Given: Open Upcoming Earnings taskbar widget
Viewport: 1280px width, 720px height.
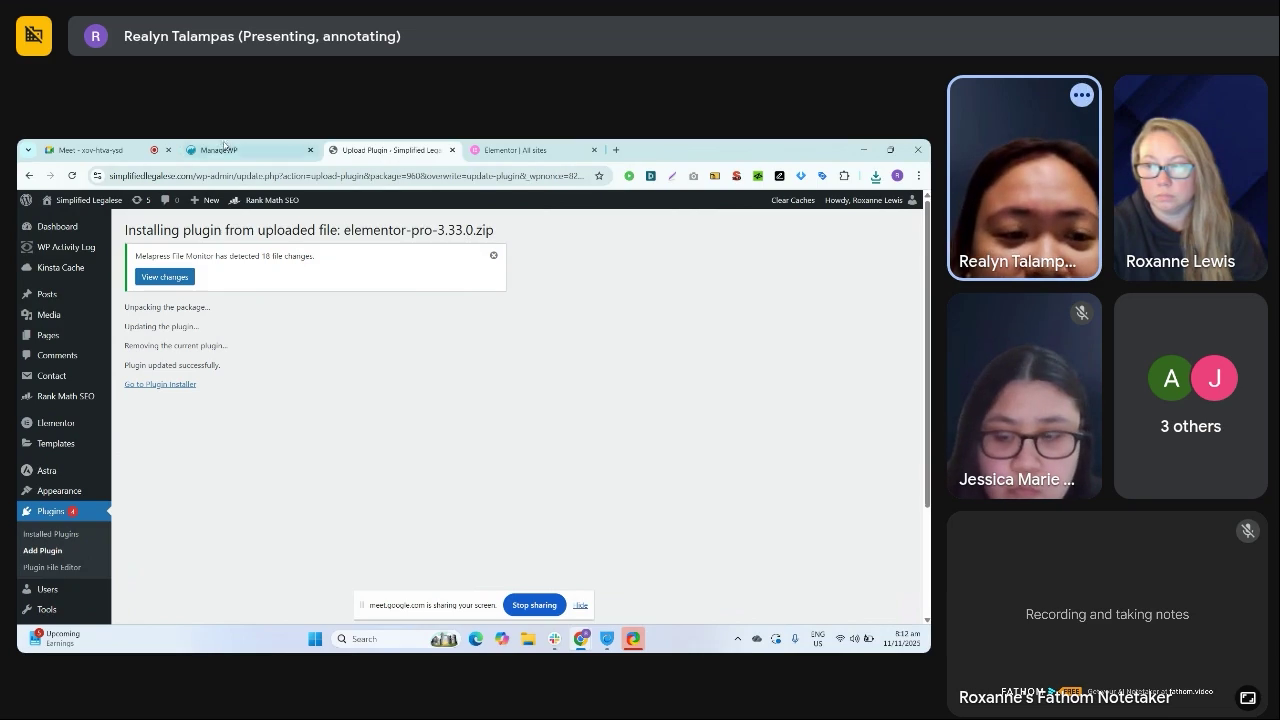Looking at the screenshot, I should pos(55,639).
